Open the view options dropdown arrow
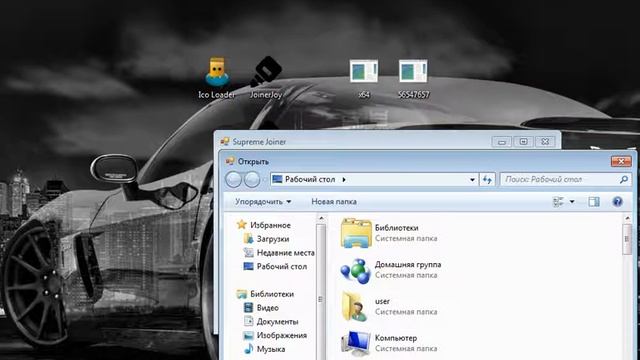 572,201
